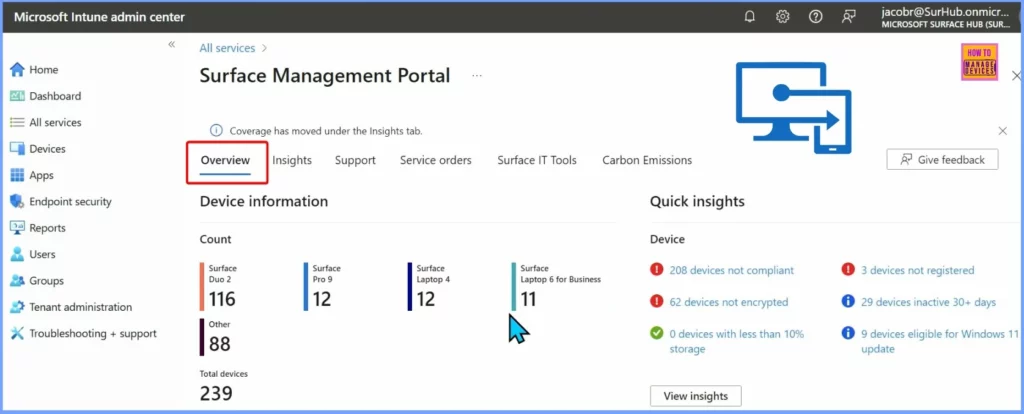Click the Groups people icon
Image resolution: width=1024 pixels, height=414 pixels.
17,281
